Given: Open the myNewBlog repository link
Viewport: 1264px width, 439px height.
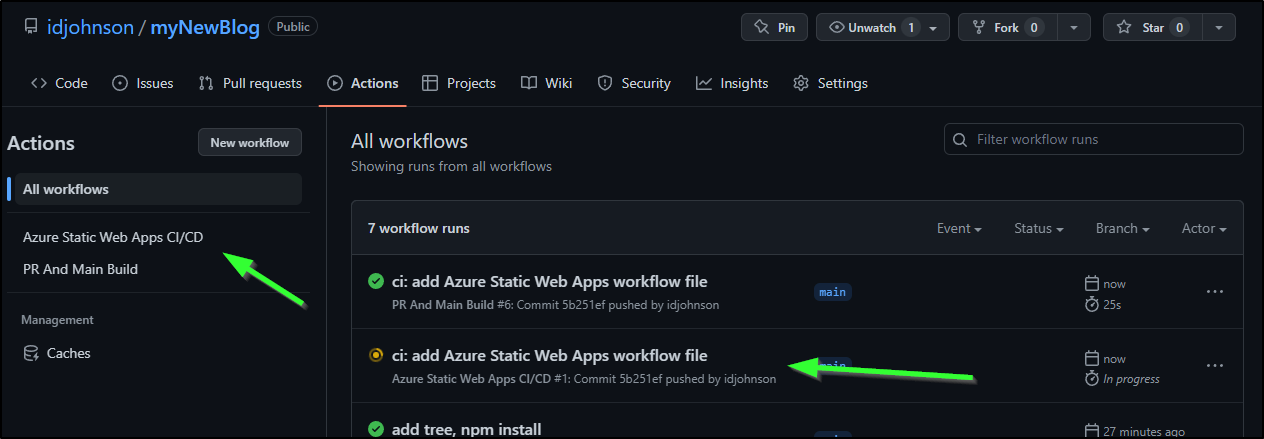Looking at the screenshot, I should [206, 27].
